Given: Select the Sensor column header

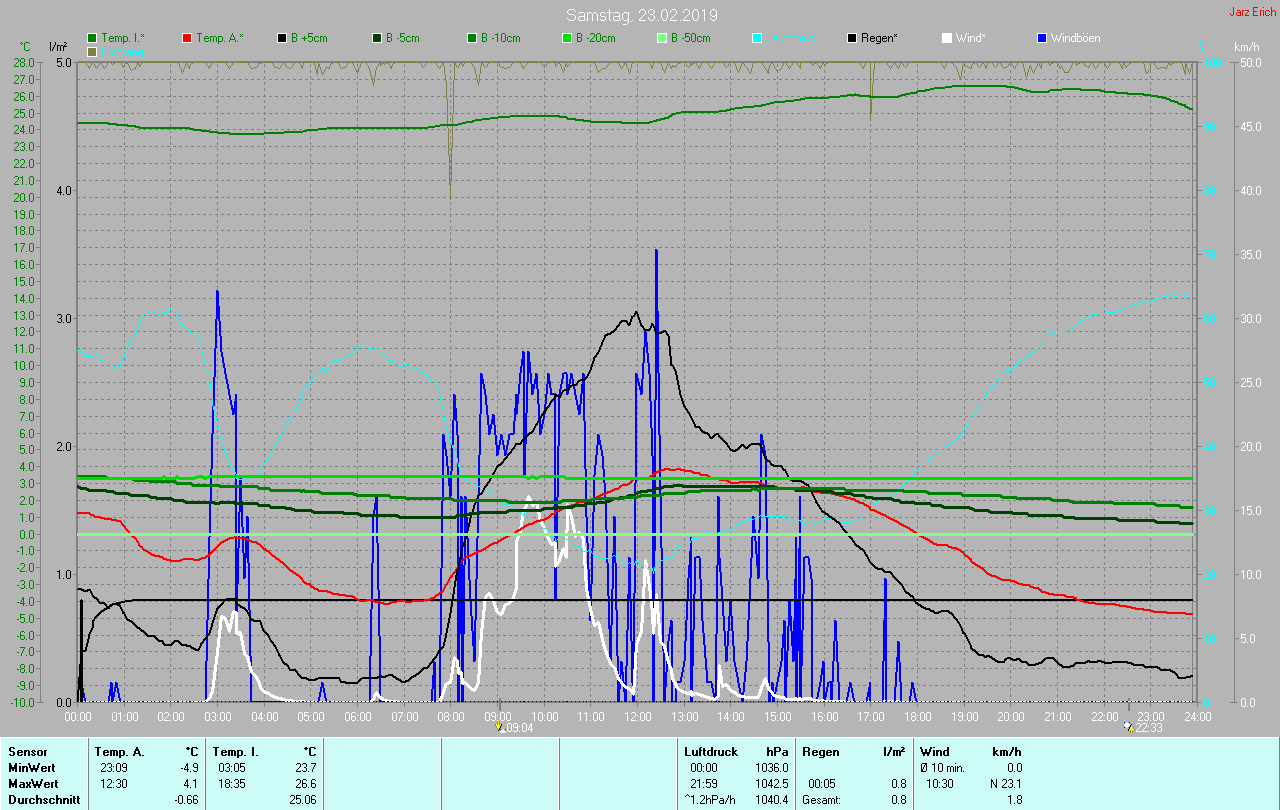Looking at the screenshot, I should point(27,751).
